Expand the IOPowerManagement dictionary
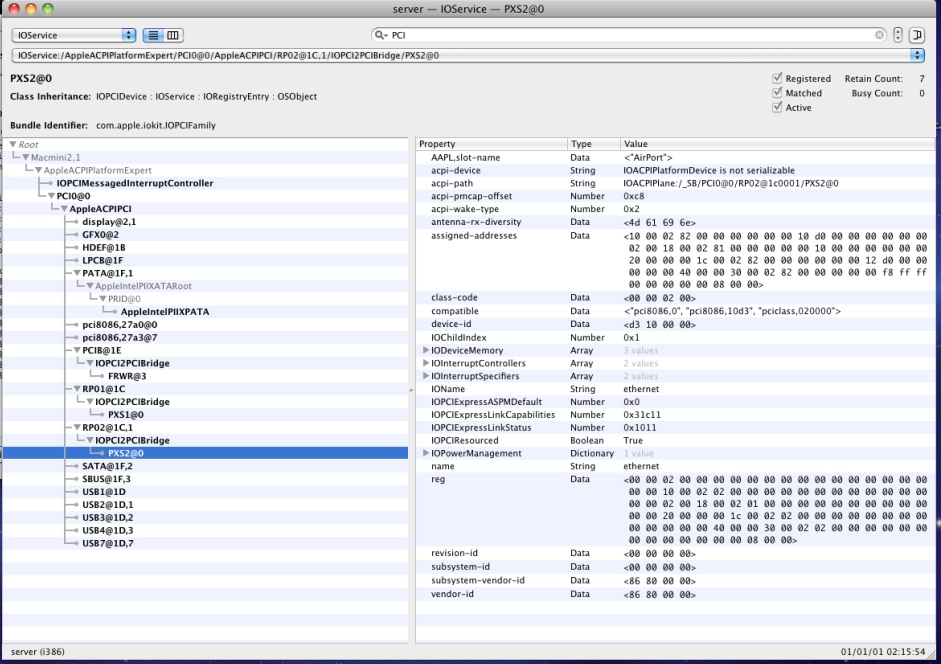Image resolution: width=941 pixels, height=664 pixels. tap(425, 453)
